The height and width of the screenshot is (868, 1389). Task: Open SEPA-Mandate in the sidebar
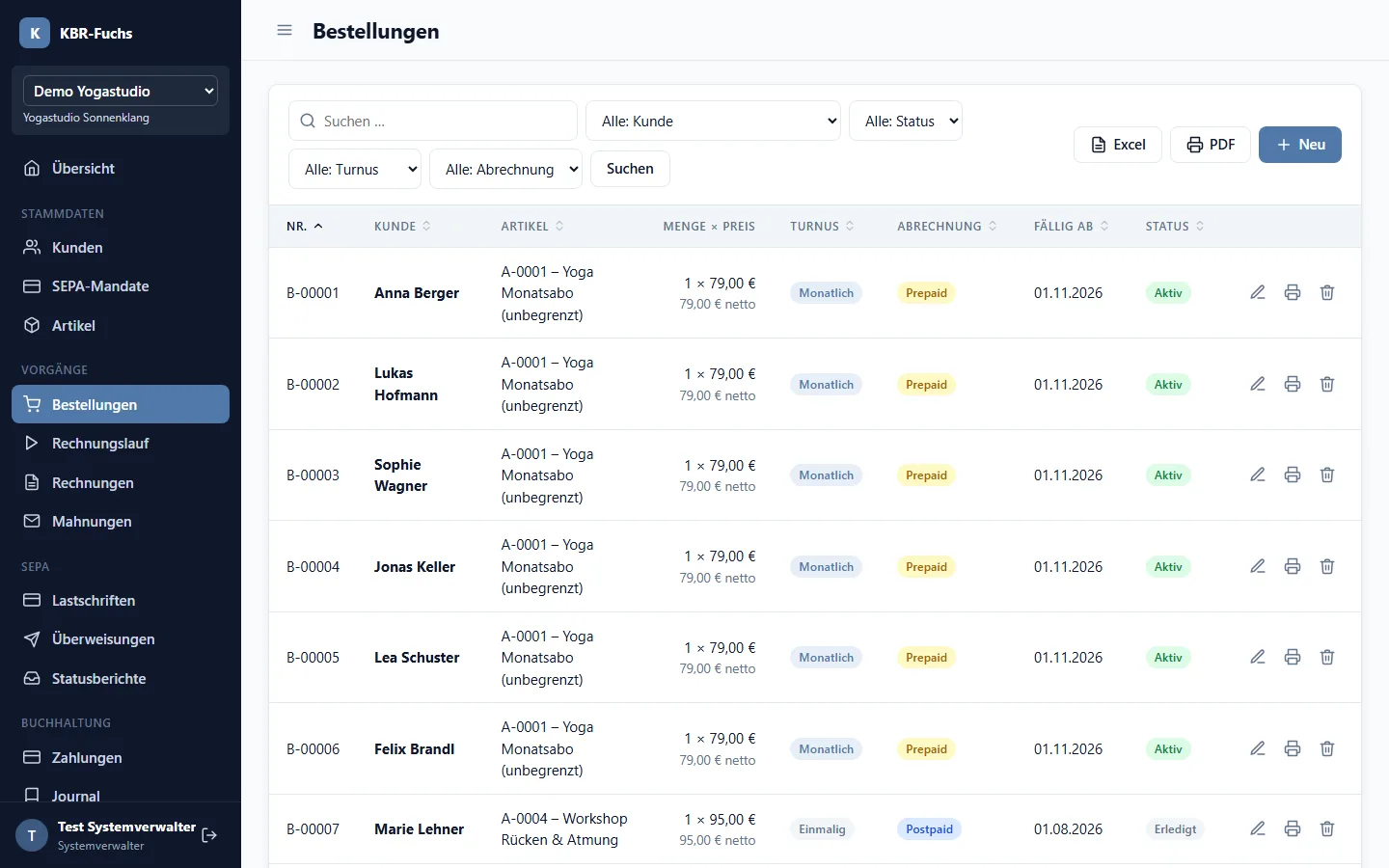click(121, 286)
